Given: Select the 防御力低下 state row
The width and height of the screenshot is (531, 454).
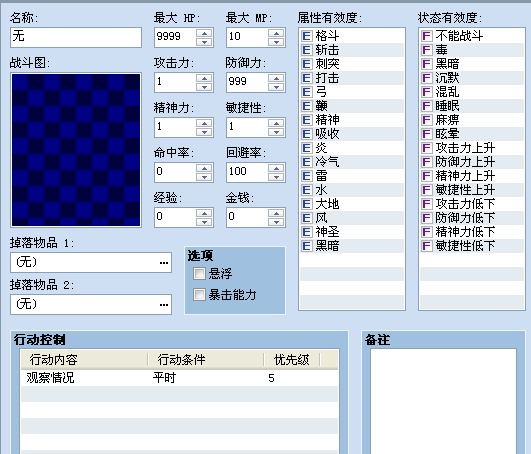Looking at the screenshot, I should pyautogui.click(x=472, y=218).
